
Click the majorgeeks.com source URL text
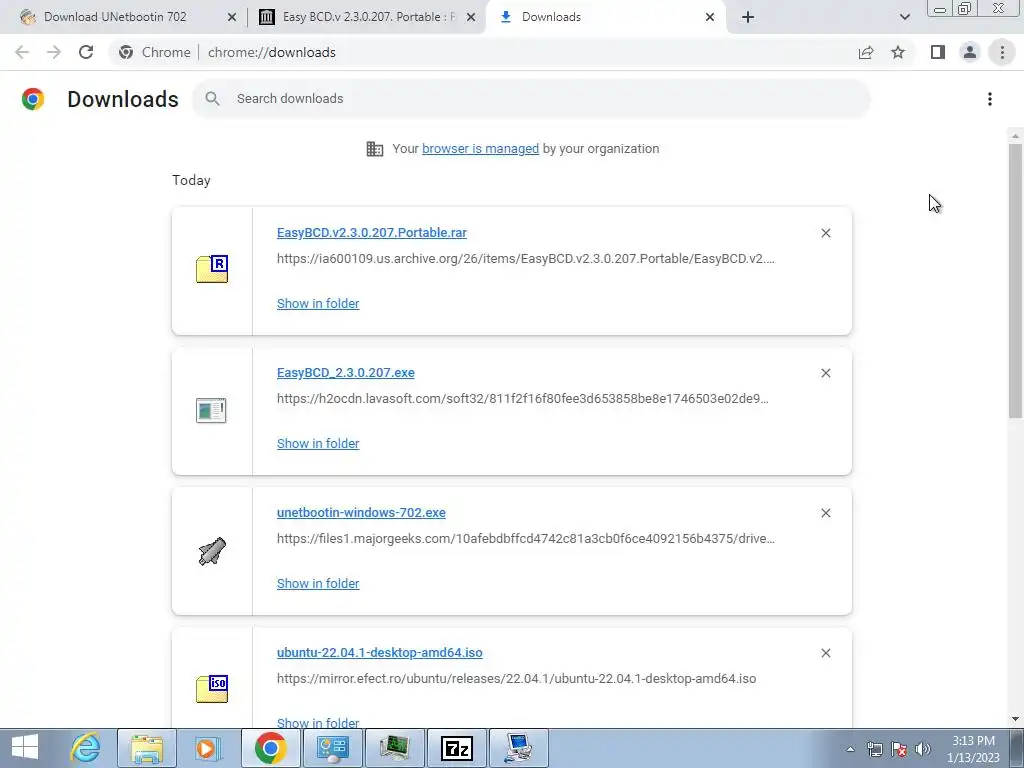[x=526, y=539]
